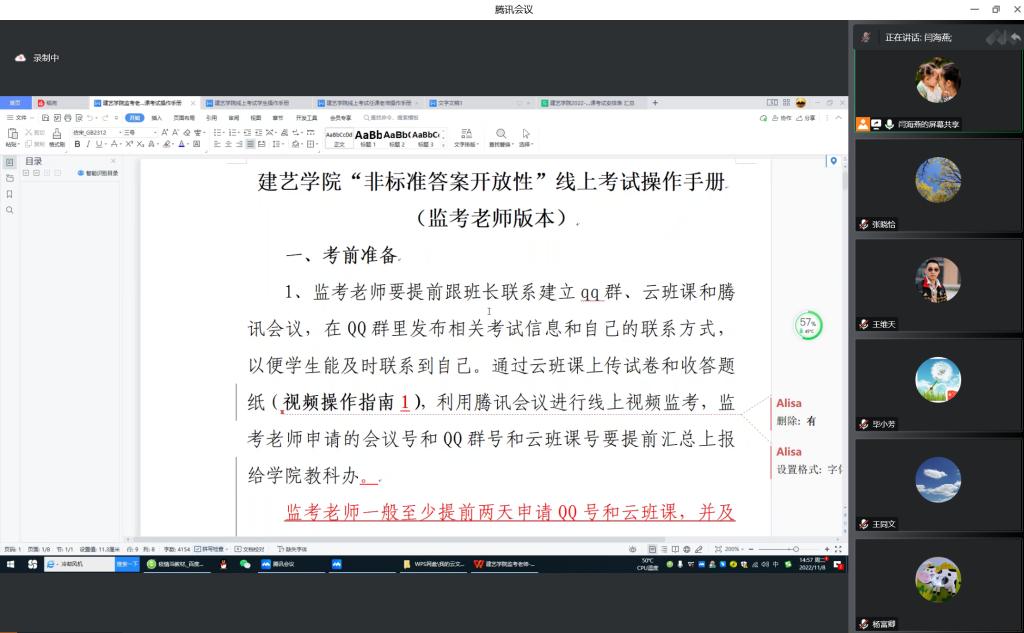The image size is (1024, 633).
Task: Center-align the paragraph text
Action: [228, 144]
